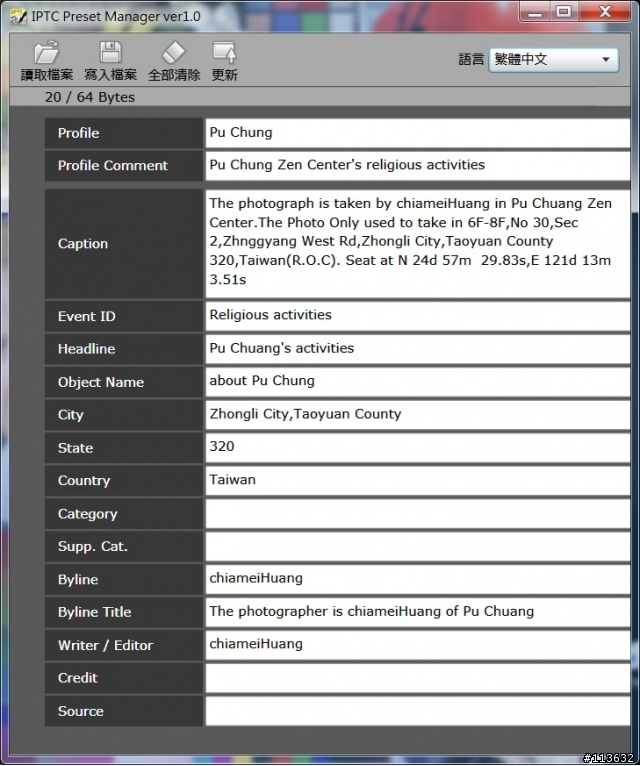This screenshot has height=766, width=640.
Task: Click the 'Byline Title' label
Action: point(94,612)
